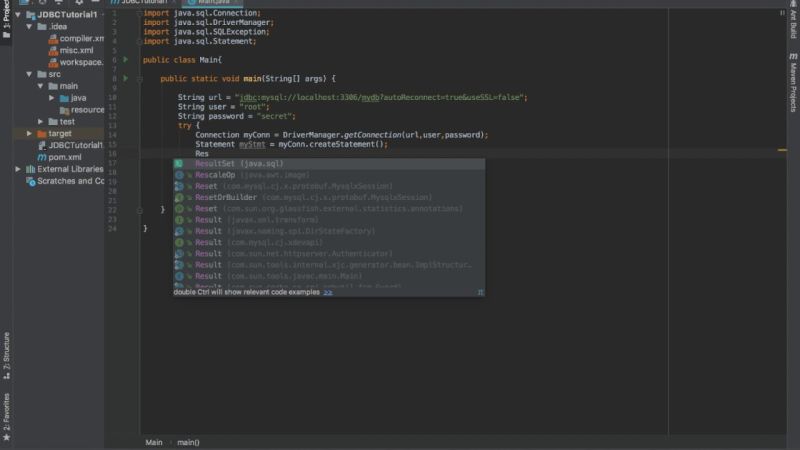Choose Result (com.mysql.cj.xdevapi) suggestion

coord(329,242)
